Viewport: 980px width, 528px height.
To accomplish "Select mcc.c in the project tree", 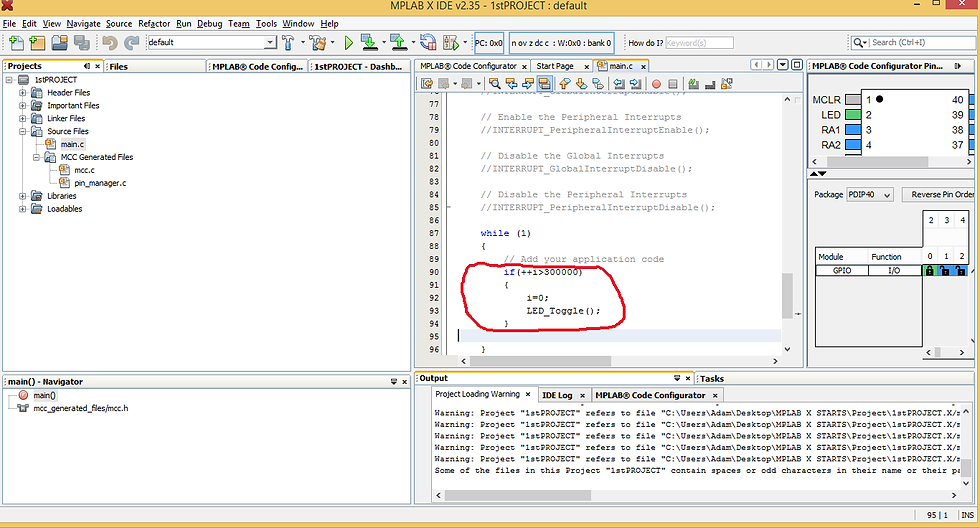I will (84, 170).
